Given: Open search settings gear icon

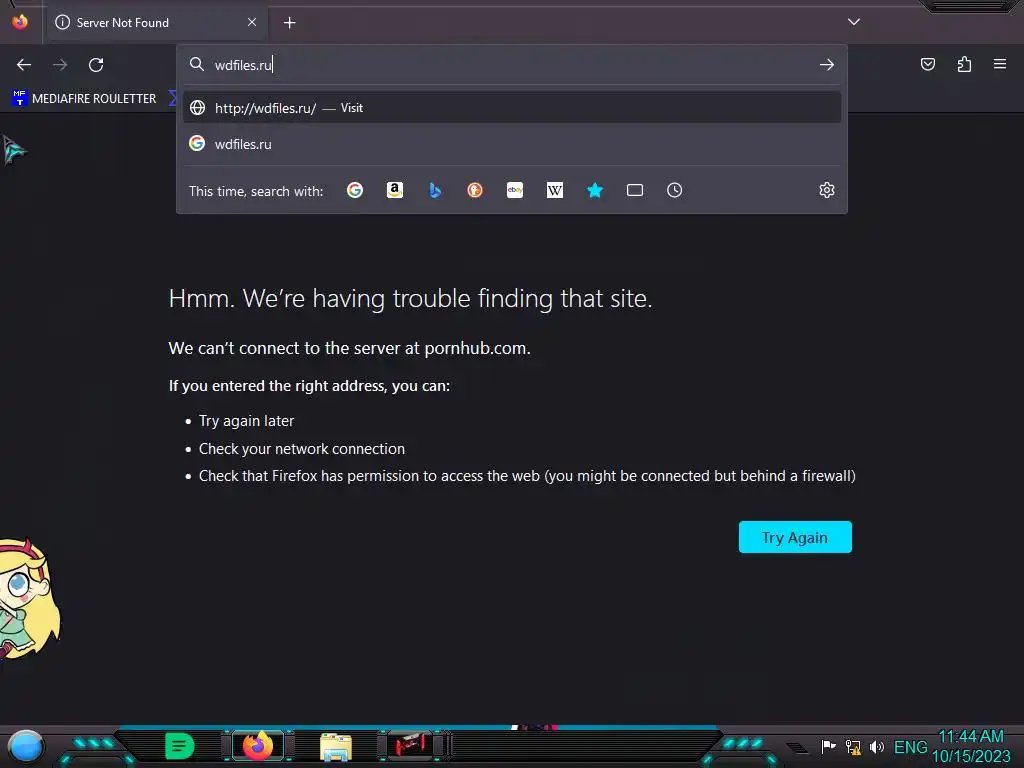Looking at the screenshot, I should click(x=827, y=190).
